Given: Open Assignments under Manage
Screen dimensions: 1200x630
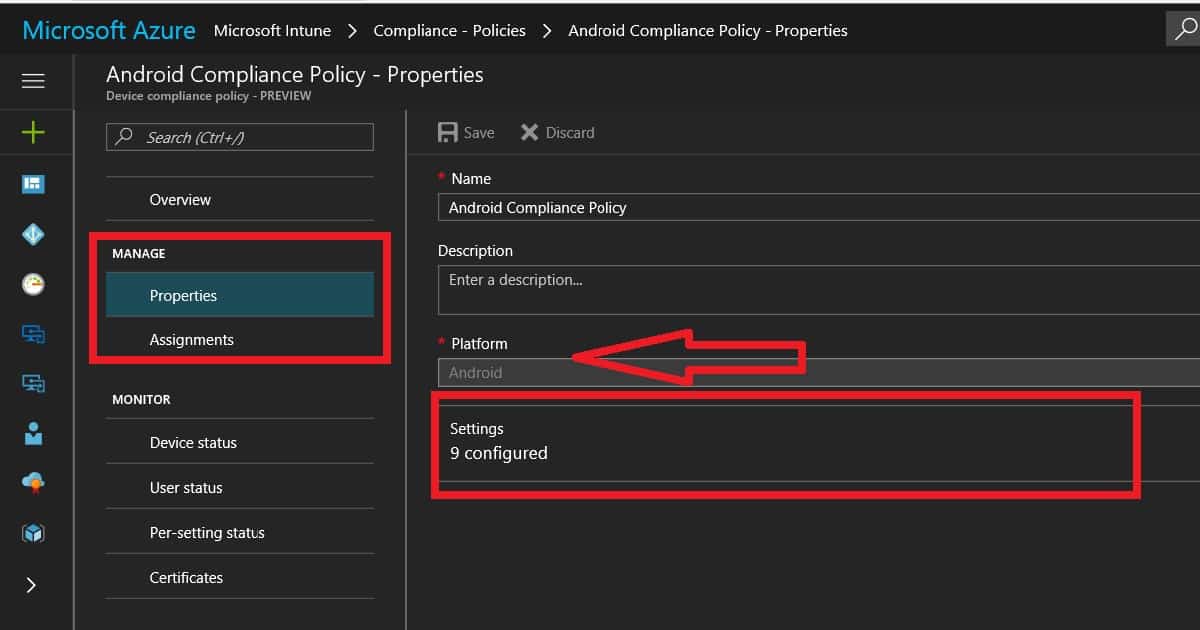Looking at the screenshot, I should click(240, 339).
